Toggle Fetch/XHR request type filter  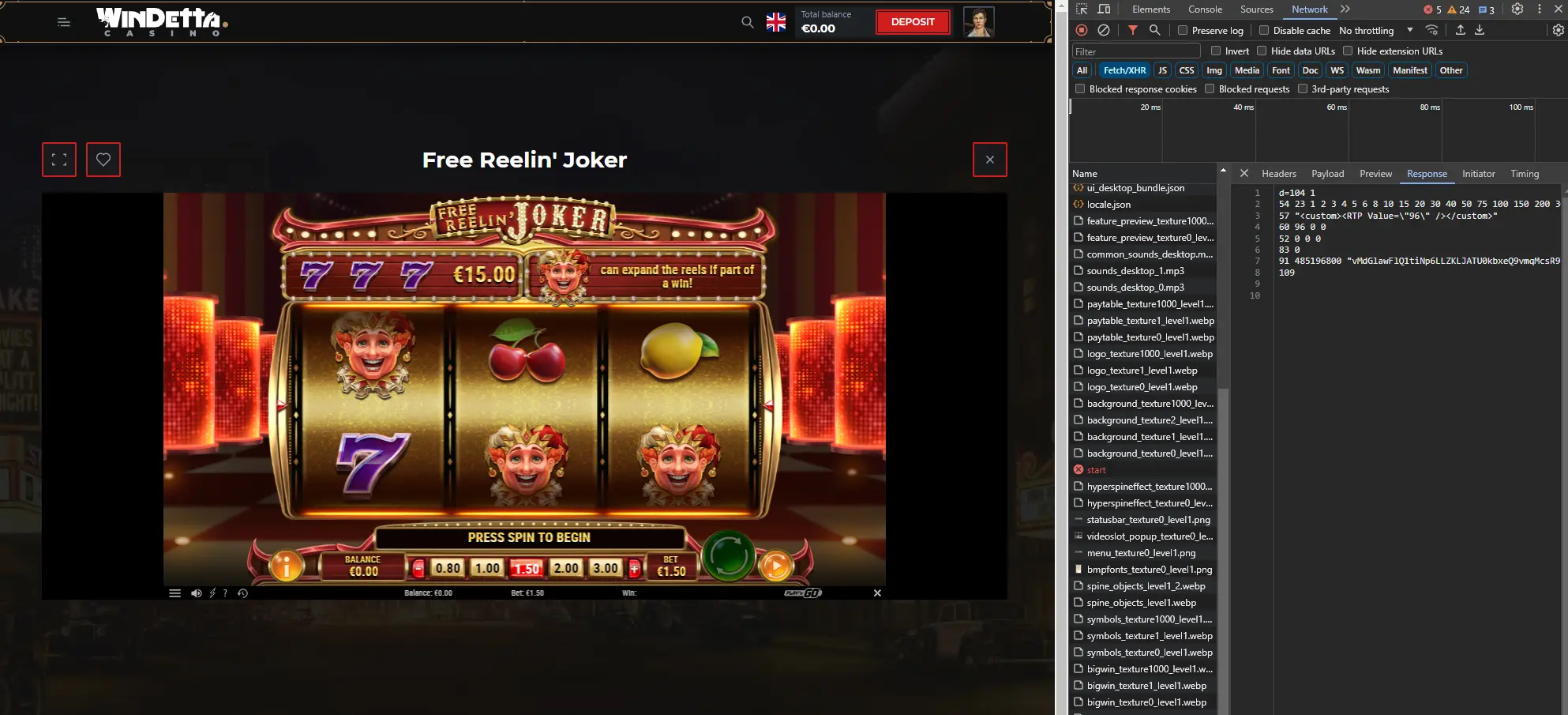point(1124,70)
